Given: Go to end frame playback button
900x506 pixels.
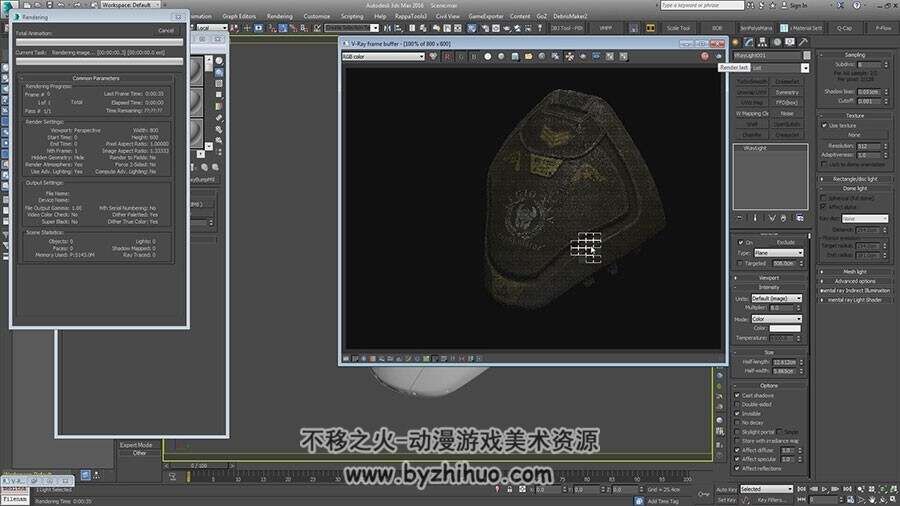Looking at the screenshot, I should (848, 489).
